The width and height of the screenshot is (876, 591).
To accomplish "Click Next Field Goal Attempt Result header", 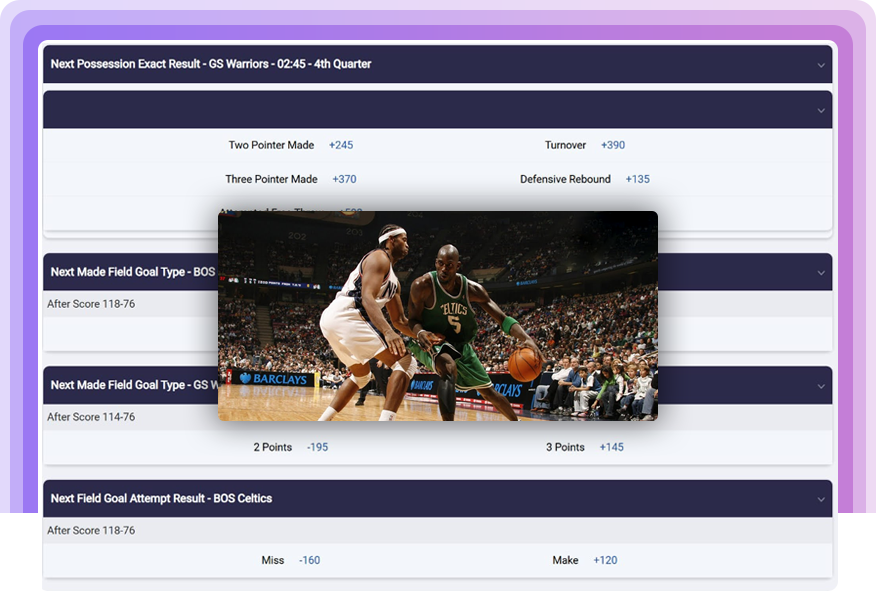I will (x=437, y=498).
